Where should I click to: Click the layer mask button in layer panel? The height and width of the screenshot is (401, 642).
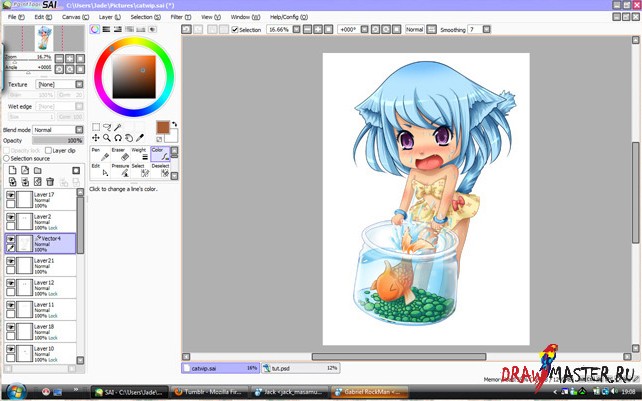[76, 170]
